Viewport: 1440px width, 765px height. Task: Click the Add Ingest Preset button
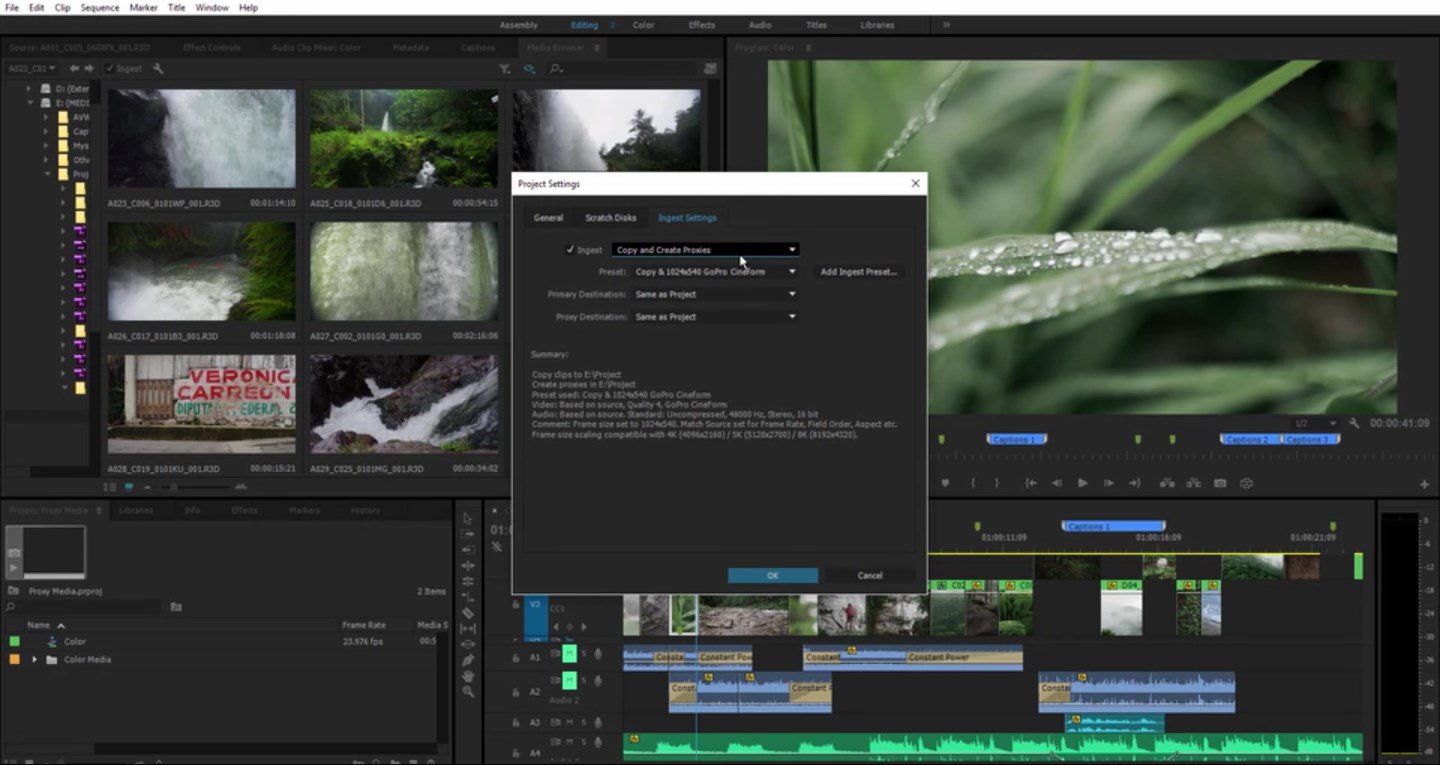point(858,272)
